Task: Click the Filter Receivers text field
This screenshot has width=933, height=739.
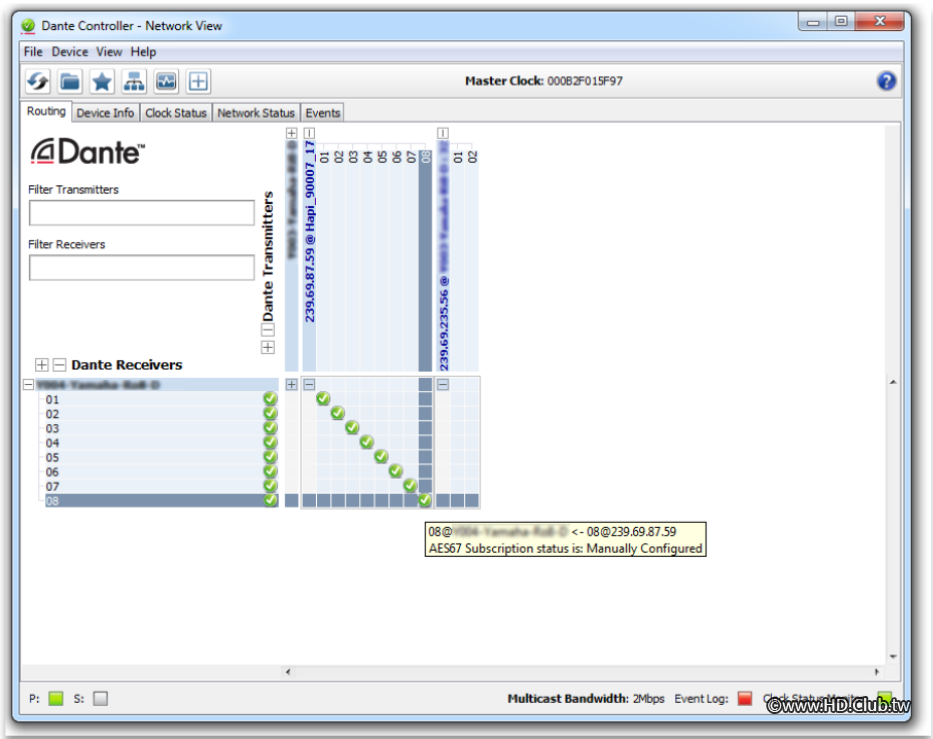Action: pyautogui.click(x=142, y=268)
